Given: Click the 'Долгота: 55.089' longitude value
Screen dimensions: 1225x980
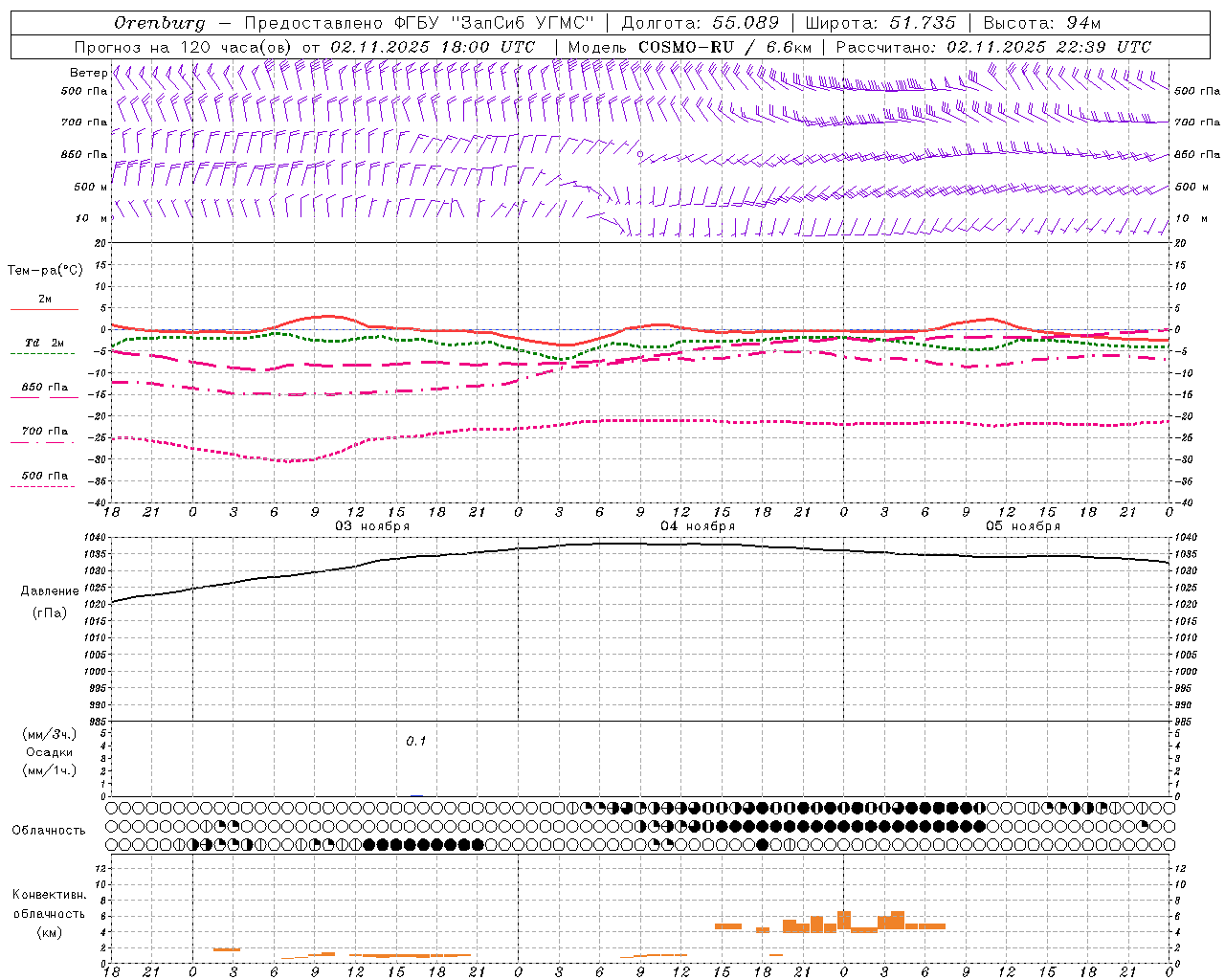Looking at the screenshot, I should pyautogui.click(x=701, y=23).
